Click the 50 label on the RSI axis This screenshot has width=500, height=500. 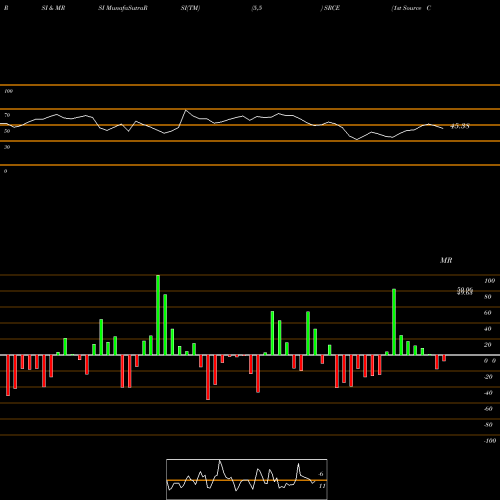[x=7, y=131]
